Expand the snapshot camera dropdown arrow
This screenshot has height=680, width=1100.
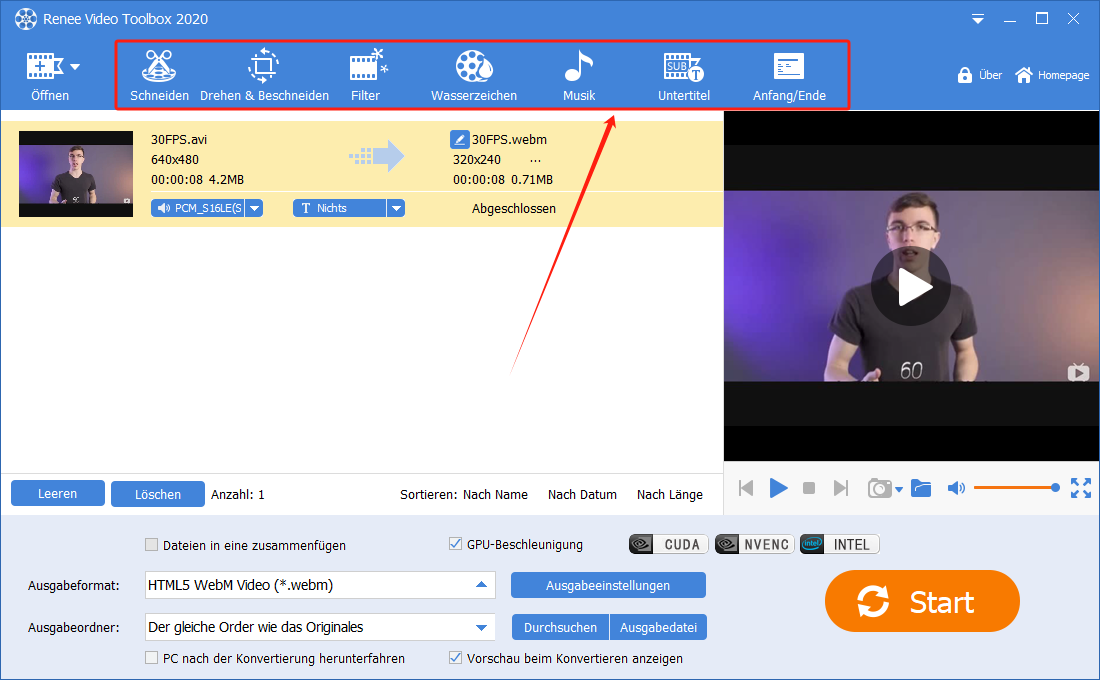(x=899, y=490)
